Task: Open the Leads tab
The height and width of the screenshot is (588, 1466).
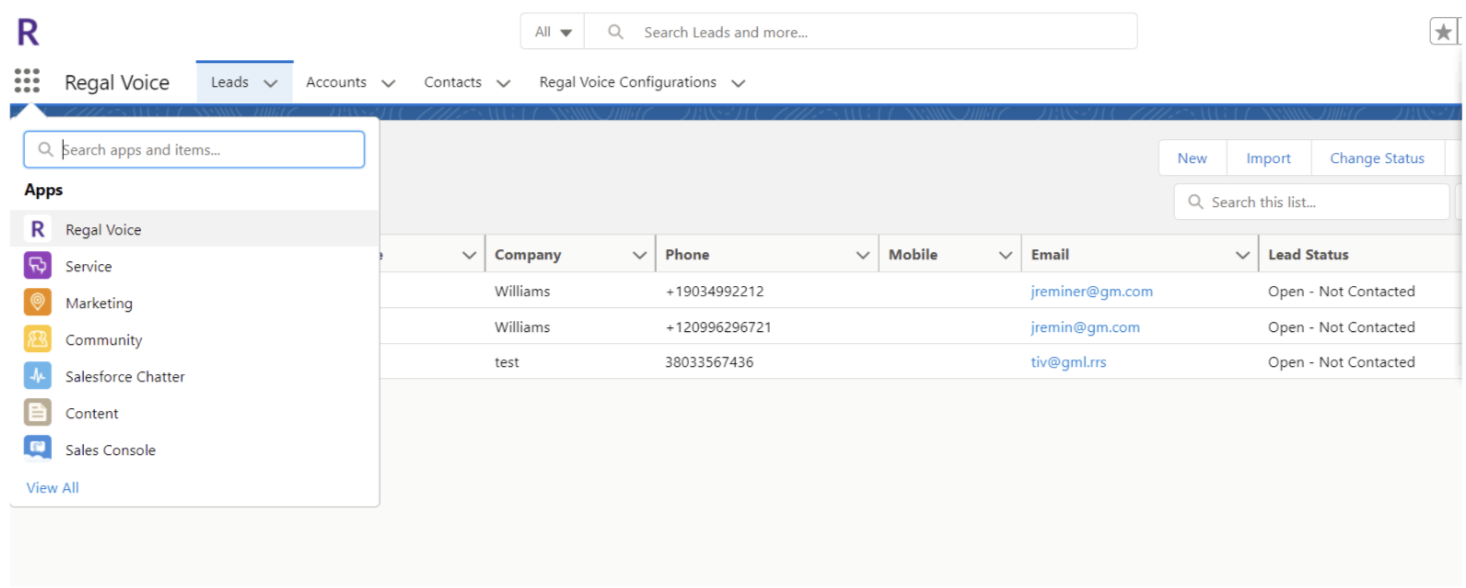Action: click(x=229, y=82)
